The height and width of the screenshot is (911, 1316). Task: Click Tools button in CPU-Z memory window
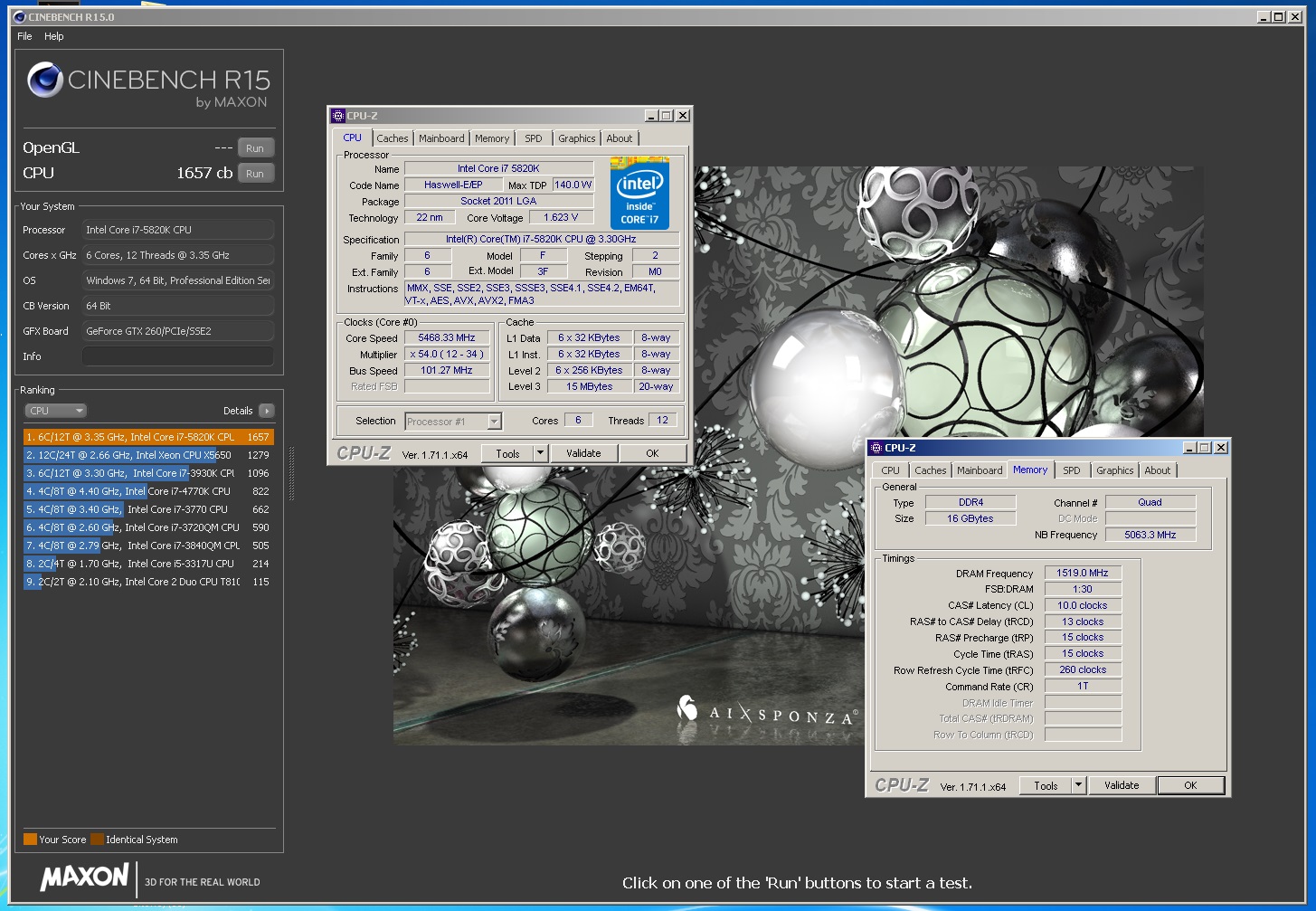1046,786
